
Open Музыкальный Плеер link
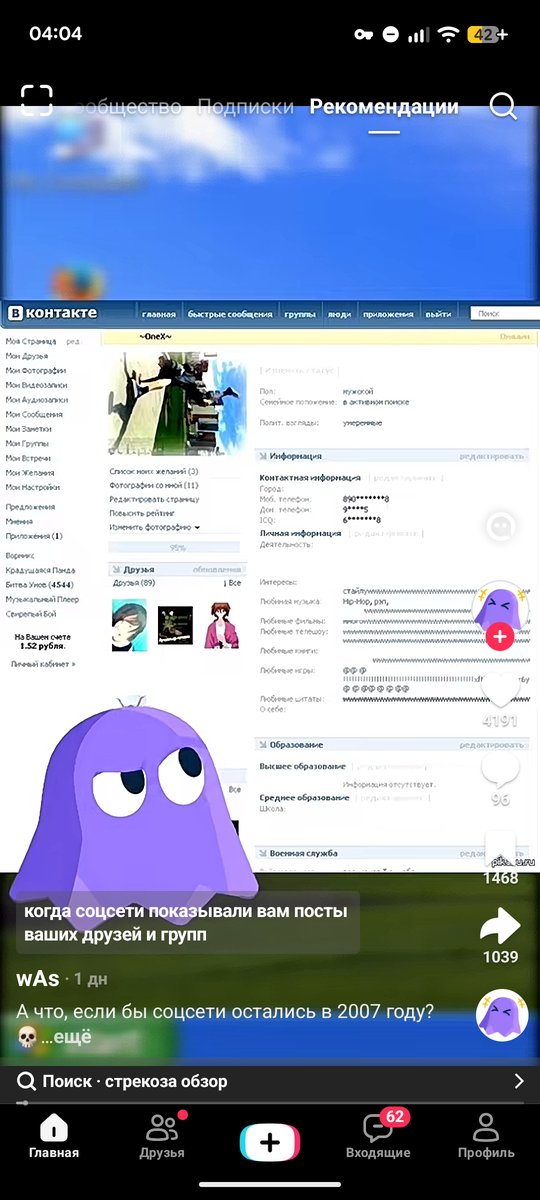point(42,599)
